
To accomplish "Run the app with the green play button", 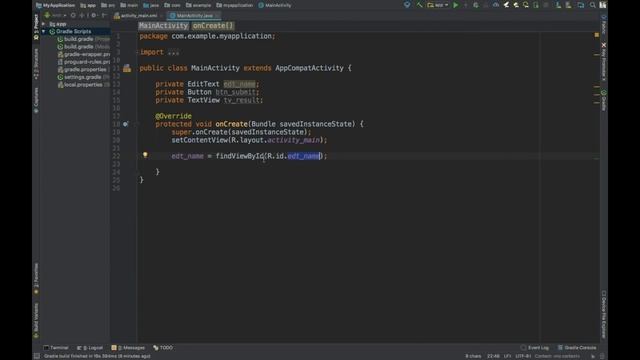I will [456, 5].
